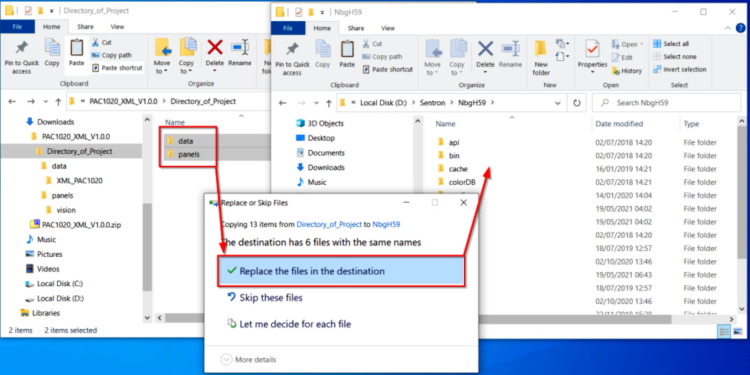Expand More details in Replace or Skip dialog

pos(248,359)
